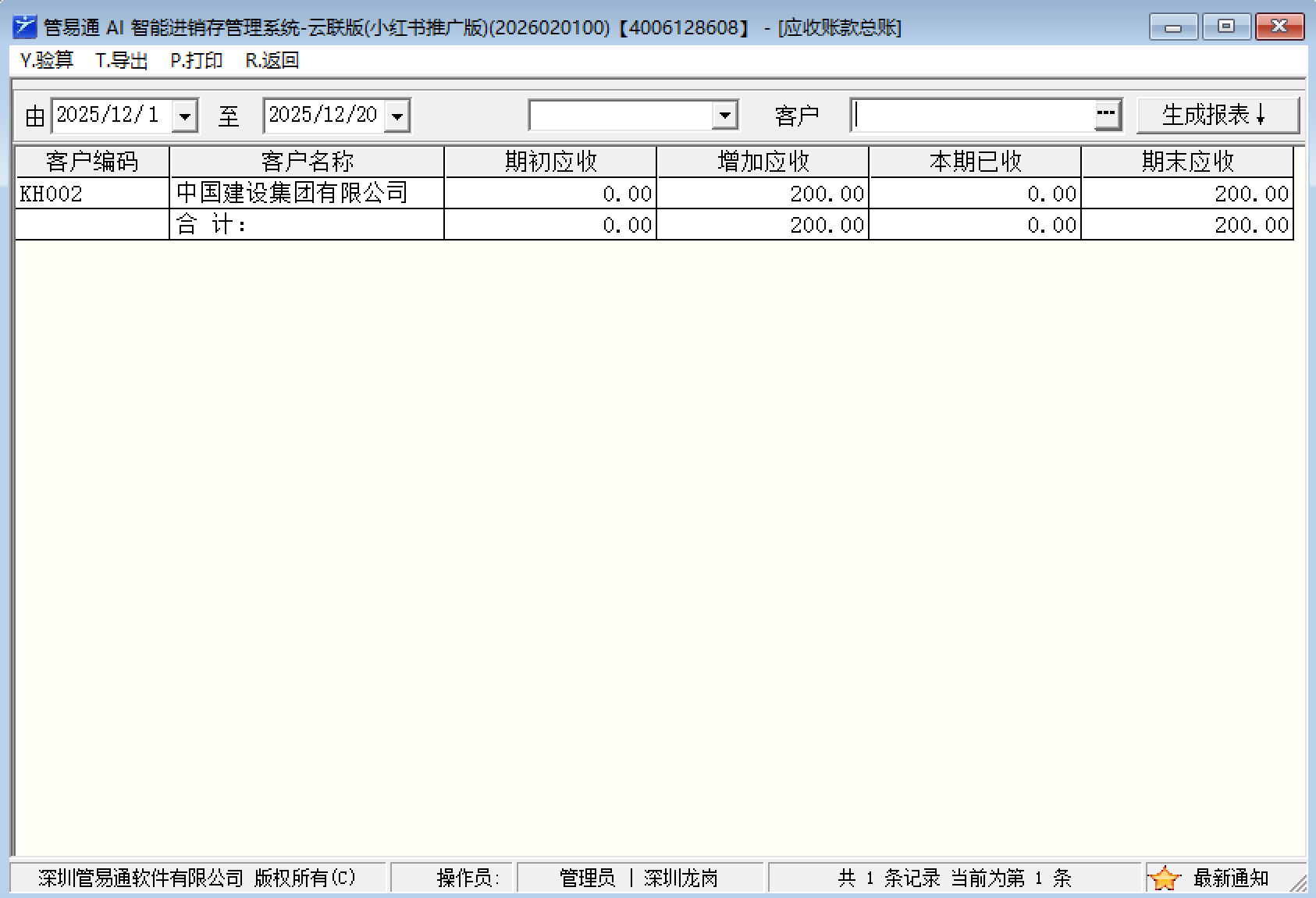Click the star icon beside 最新通知
This screenshot has height=898, width=1316.
(1164, 878)
